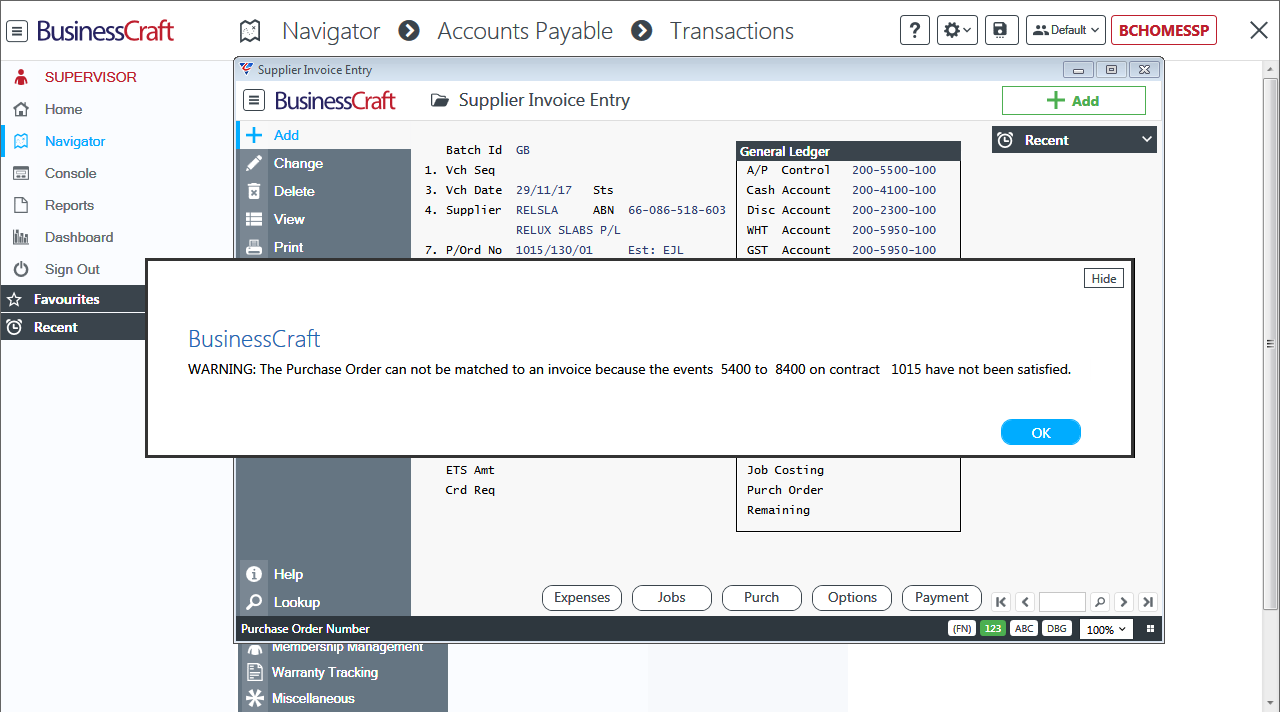Open Console from the sidebar

(x=72, y=173)
